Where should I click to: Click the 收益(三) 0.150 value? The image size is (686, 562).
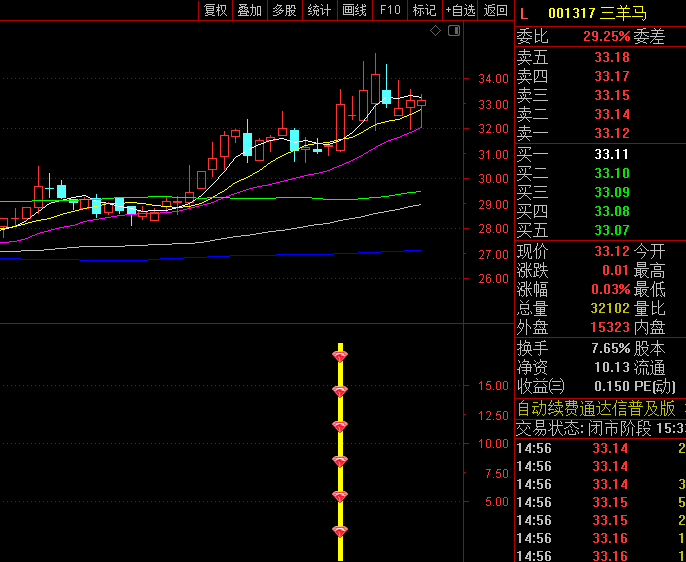point(612,387)
